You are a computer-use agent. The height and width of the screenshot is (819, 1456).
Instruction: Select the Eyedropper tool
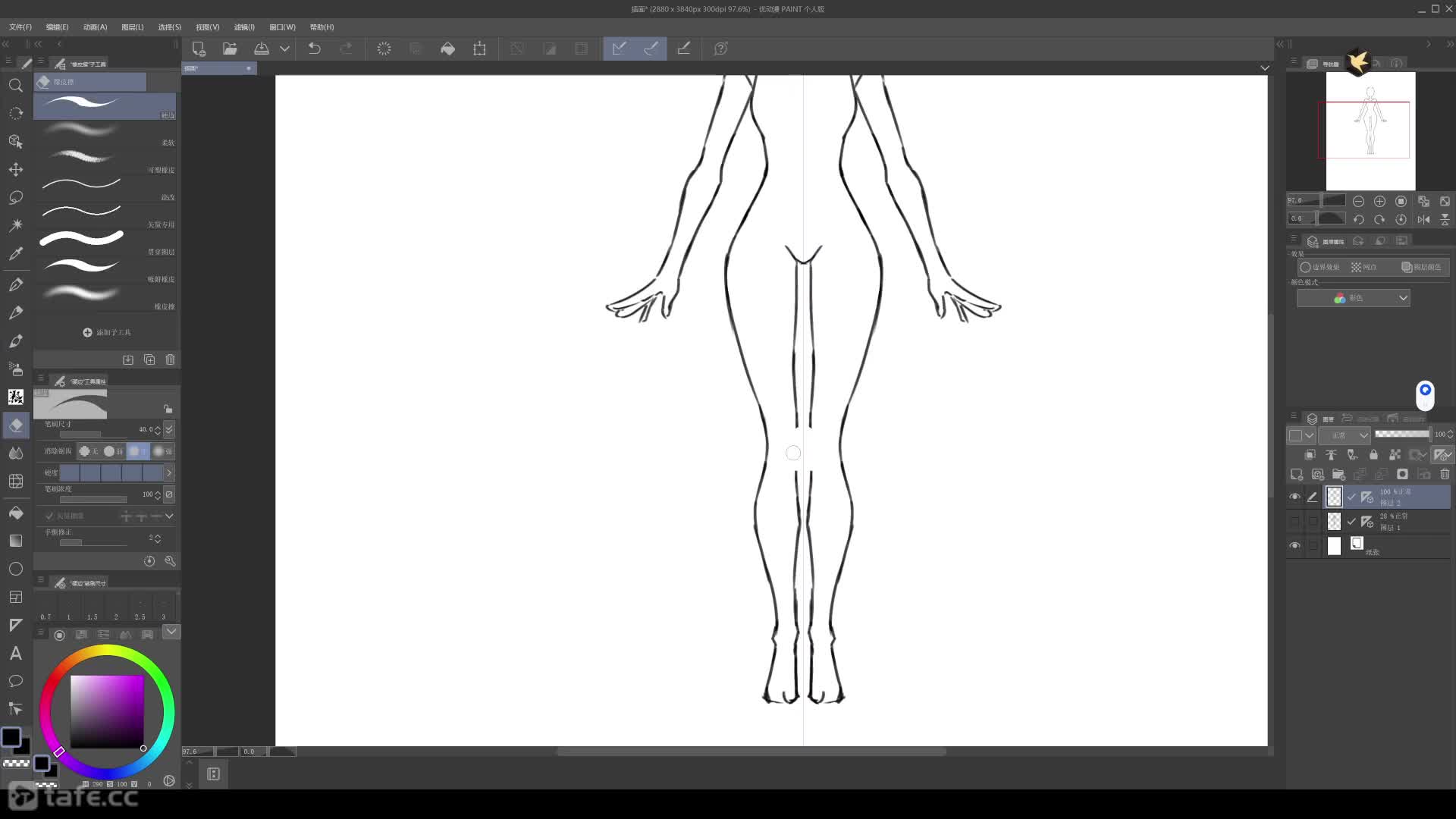[x=15, y=254]
